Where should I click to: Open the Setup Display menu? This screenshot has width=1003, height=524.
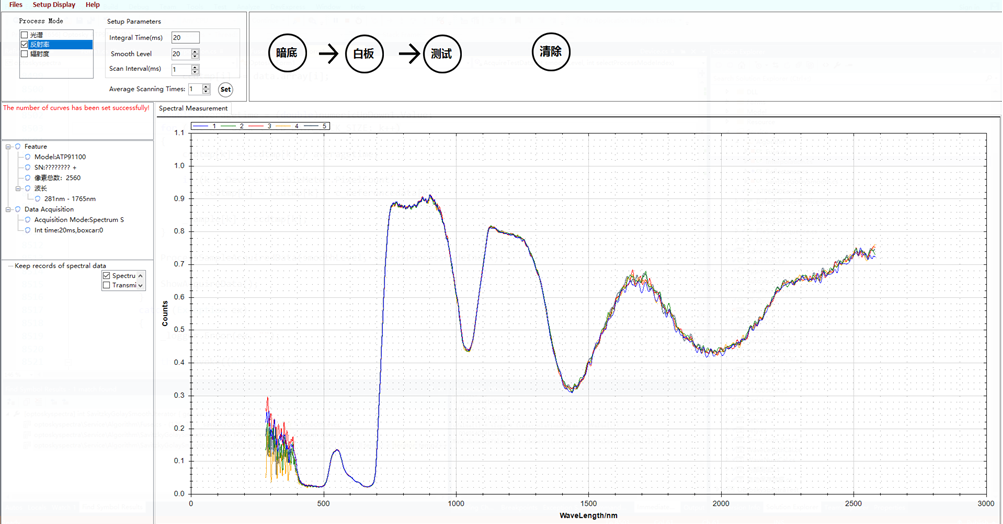point(54,5)
